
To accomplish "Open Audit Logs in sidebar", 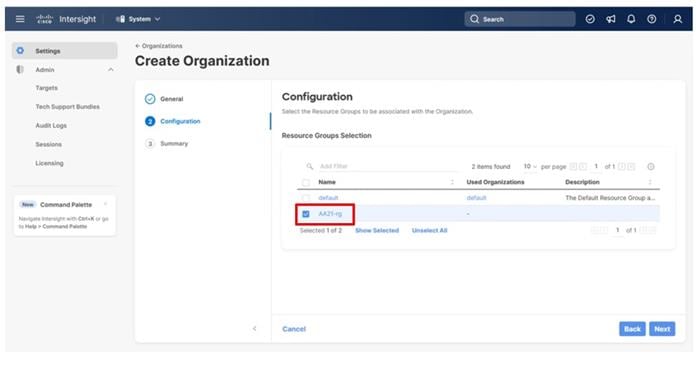I will coord(51,126).
